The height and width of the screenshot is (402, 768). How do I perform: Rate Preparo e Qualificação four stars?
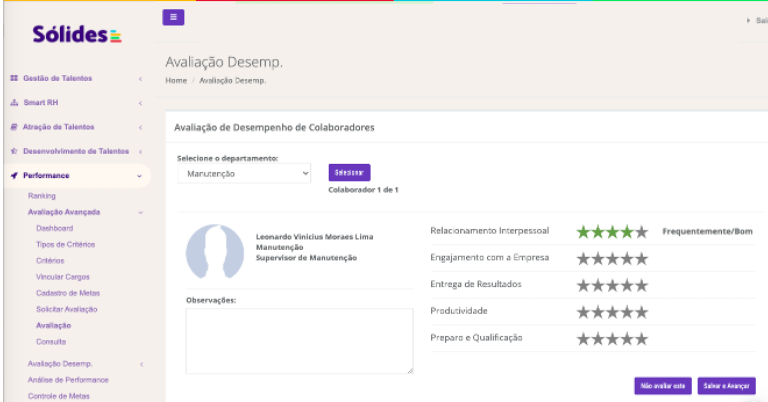[627, 339]
